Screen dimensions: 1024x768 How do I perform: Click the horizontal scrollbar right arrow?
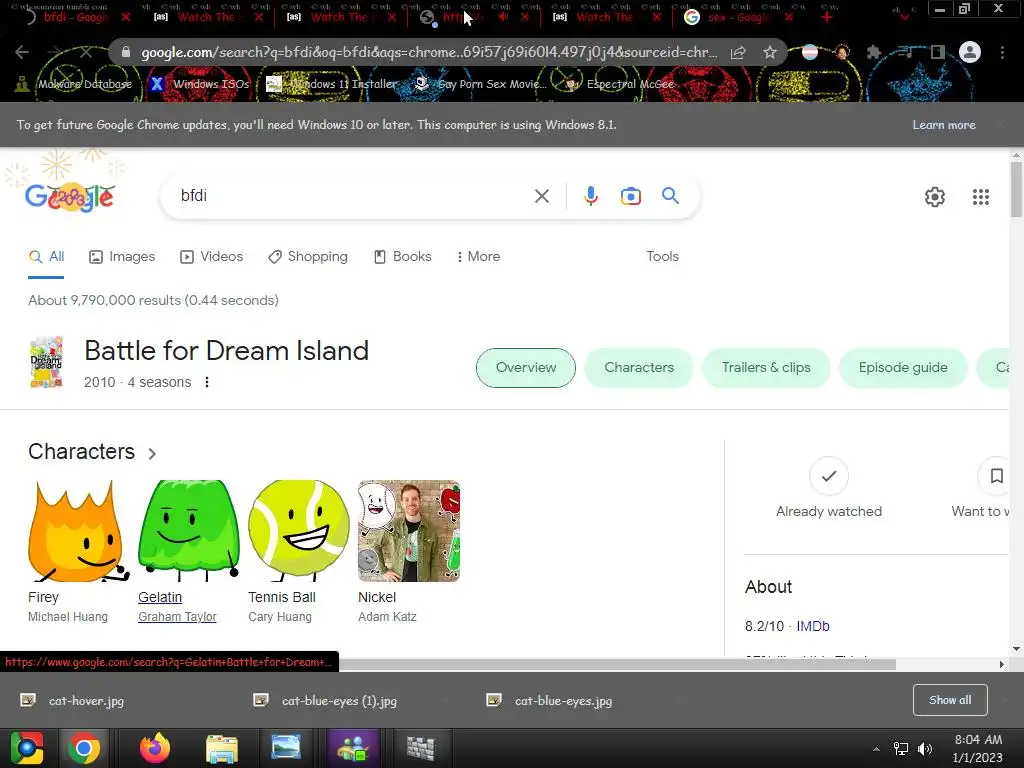click(1001, 664)
